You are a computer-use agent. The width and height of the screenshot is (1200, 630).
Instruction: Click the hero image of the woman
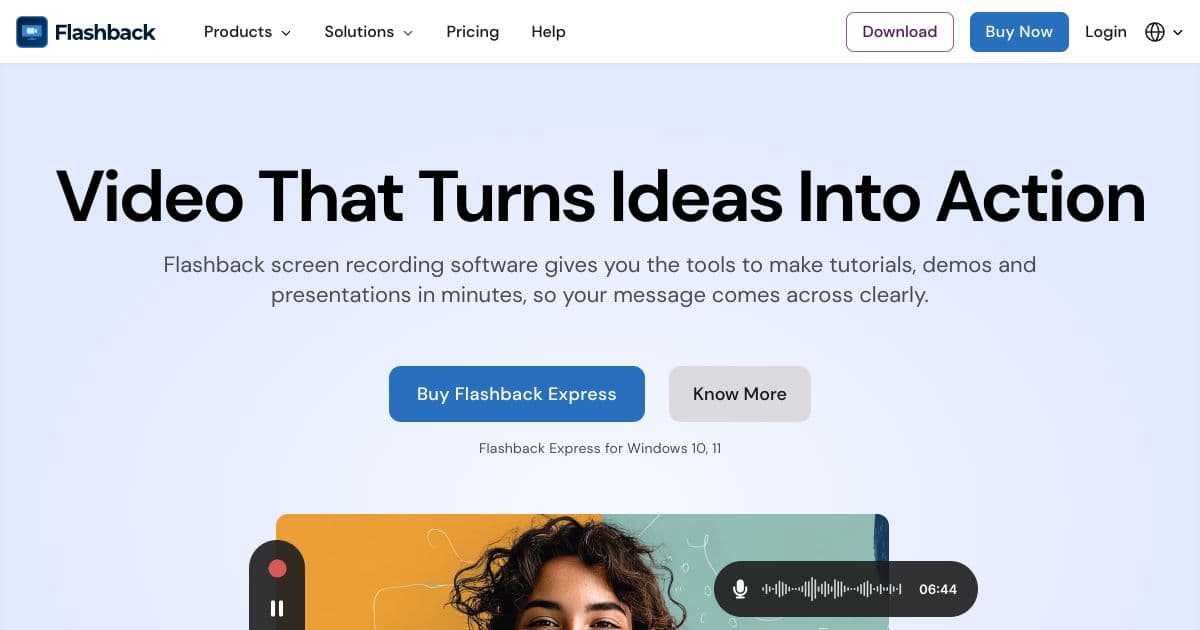pyautogui.click(x=582, y=572)
